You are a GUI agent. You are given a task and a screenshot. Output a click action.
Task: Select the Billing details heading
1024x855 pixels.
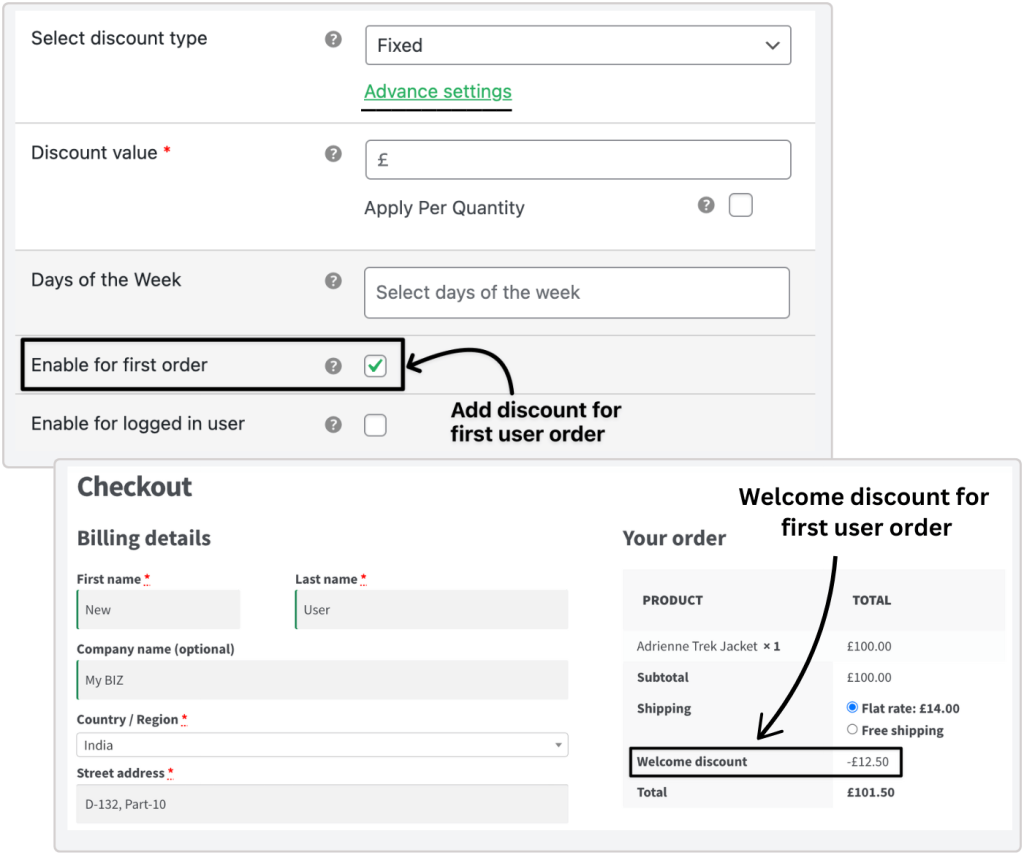click(x=144, y=538)
